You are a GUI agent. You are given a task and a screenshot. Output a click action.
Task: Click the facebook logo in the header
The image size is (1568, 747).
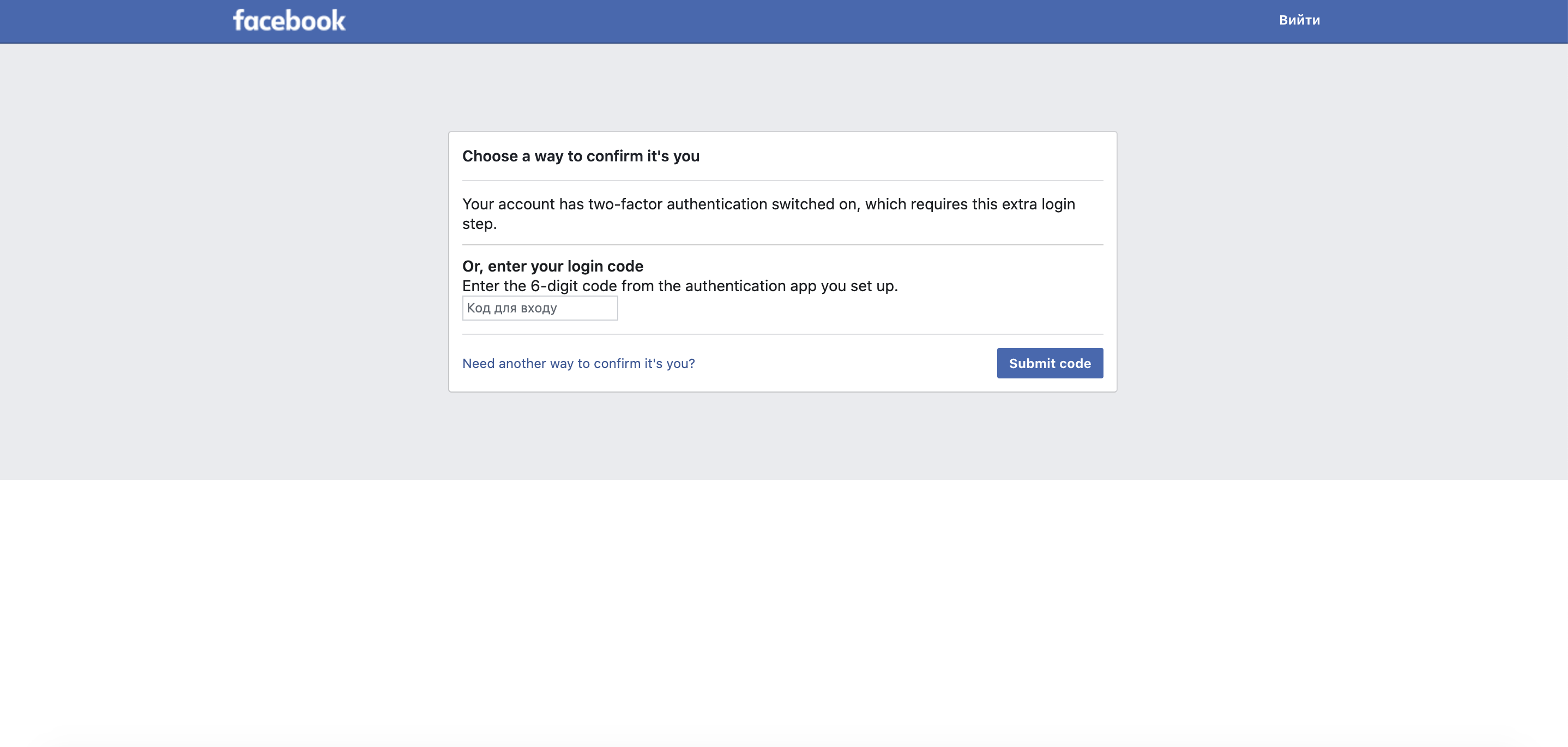[289, 20]
